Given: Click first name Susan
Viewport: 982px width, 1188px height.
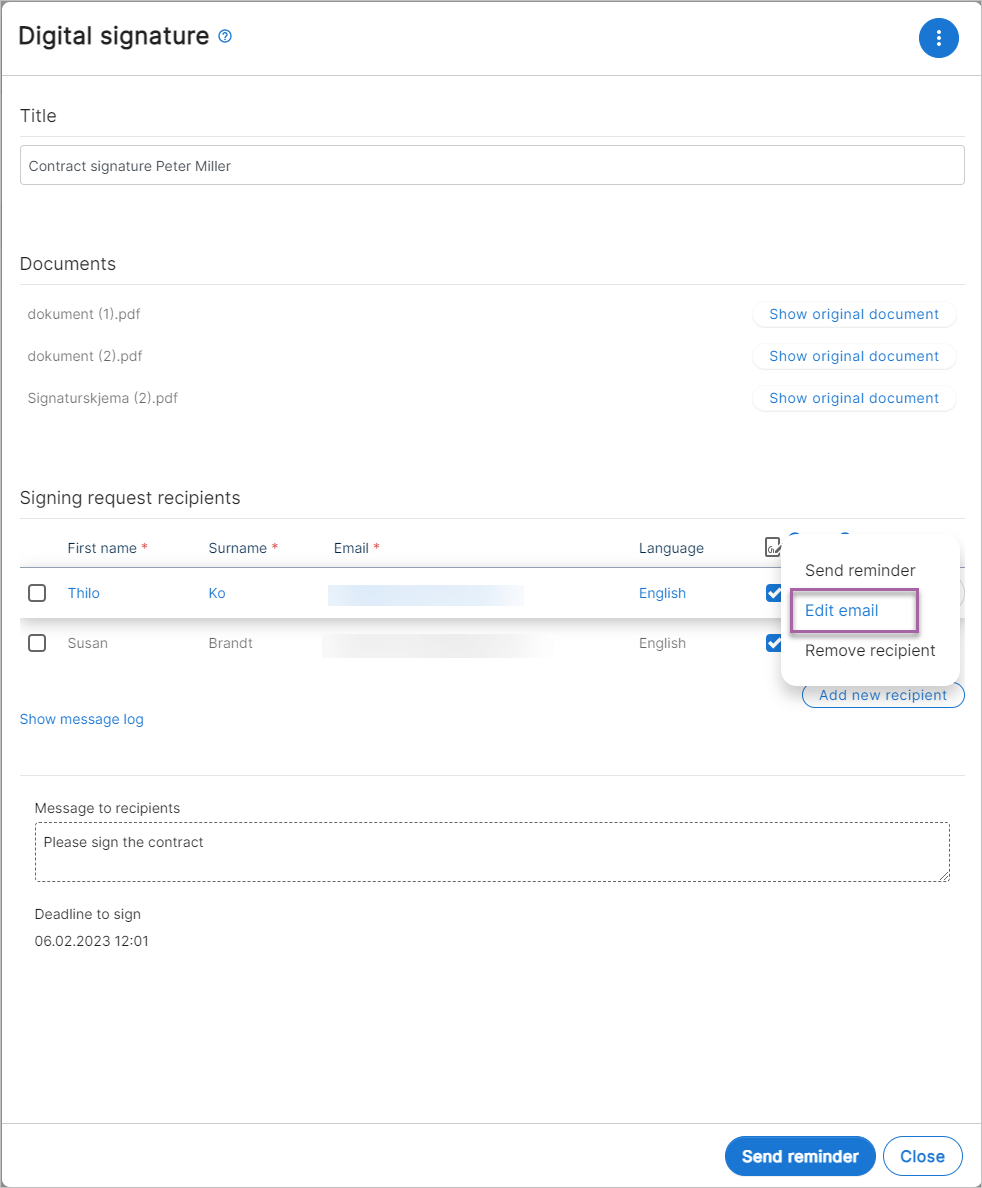Looking at the screenshot, I should point(87,642).
